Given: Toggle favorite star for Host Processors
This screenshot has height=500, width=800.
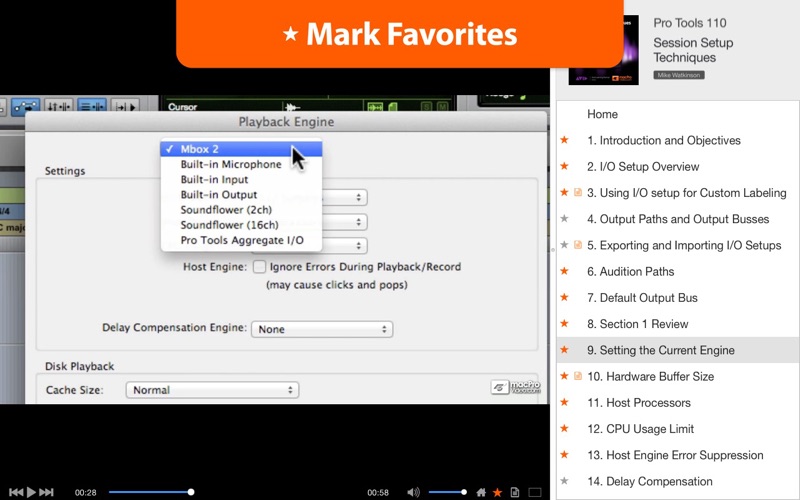Looking at the screenshot, I should [564, 402].
